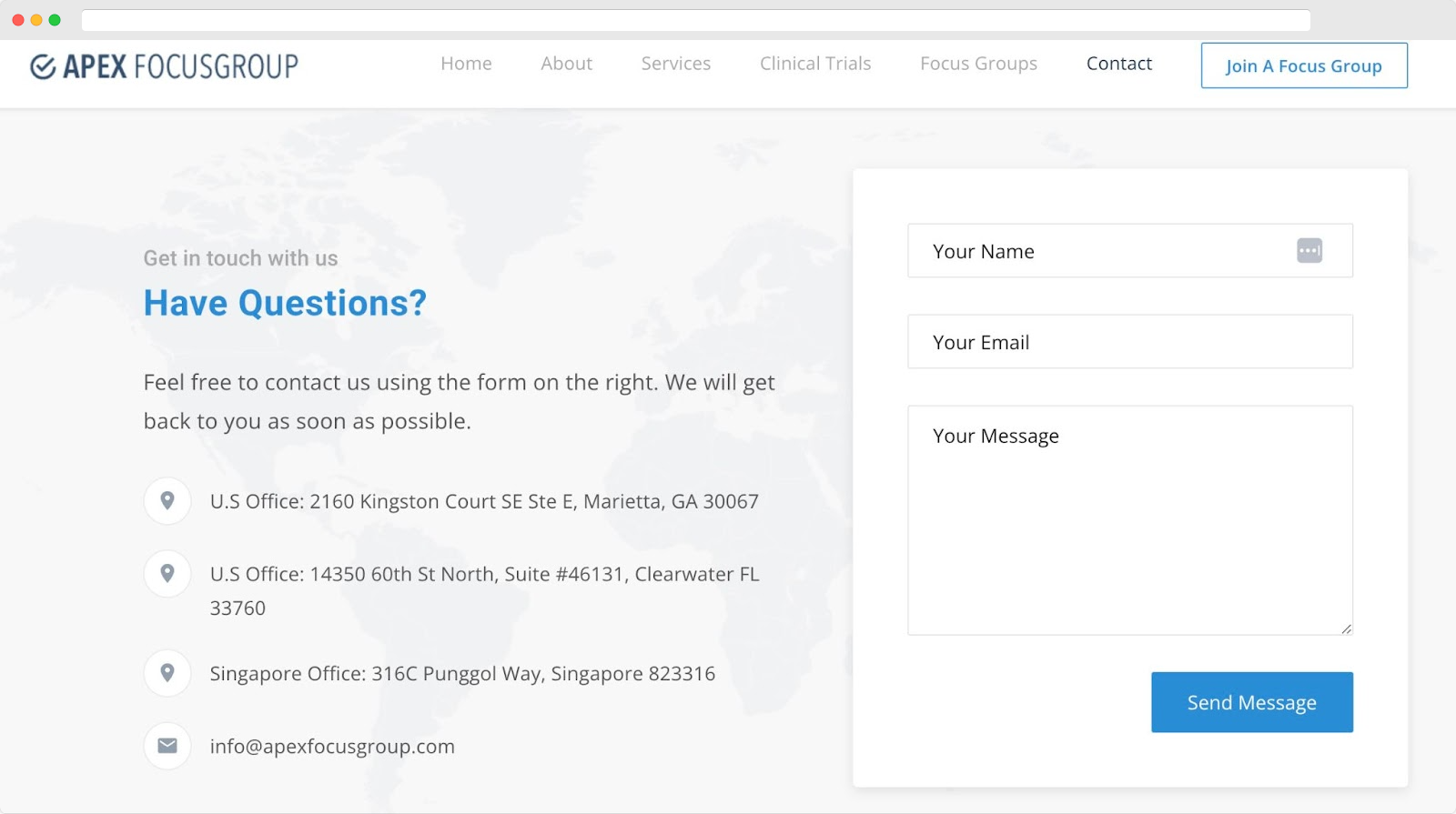Navigate to Clinical Trials
Screen dimensions: 1456x814
coord(815,64)
